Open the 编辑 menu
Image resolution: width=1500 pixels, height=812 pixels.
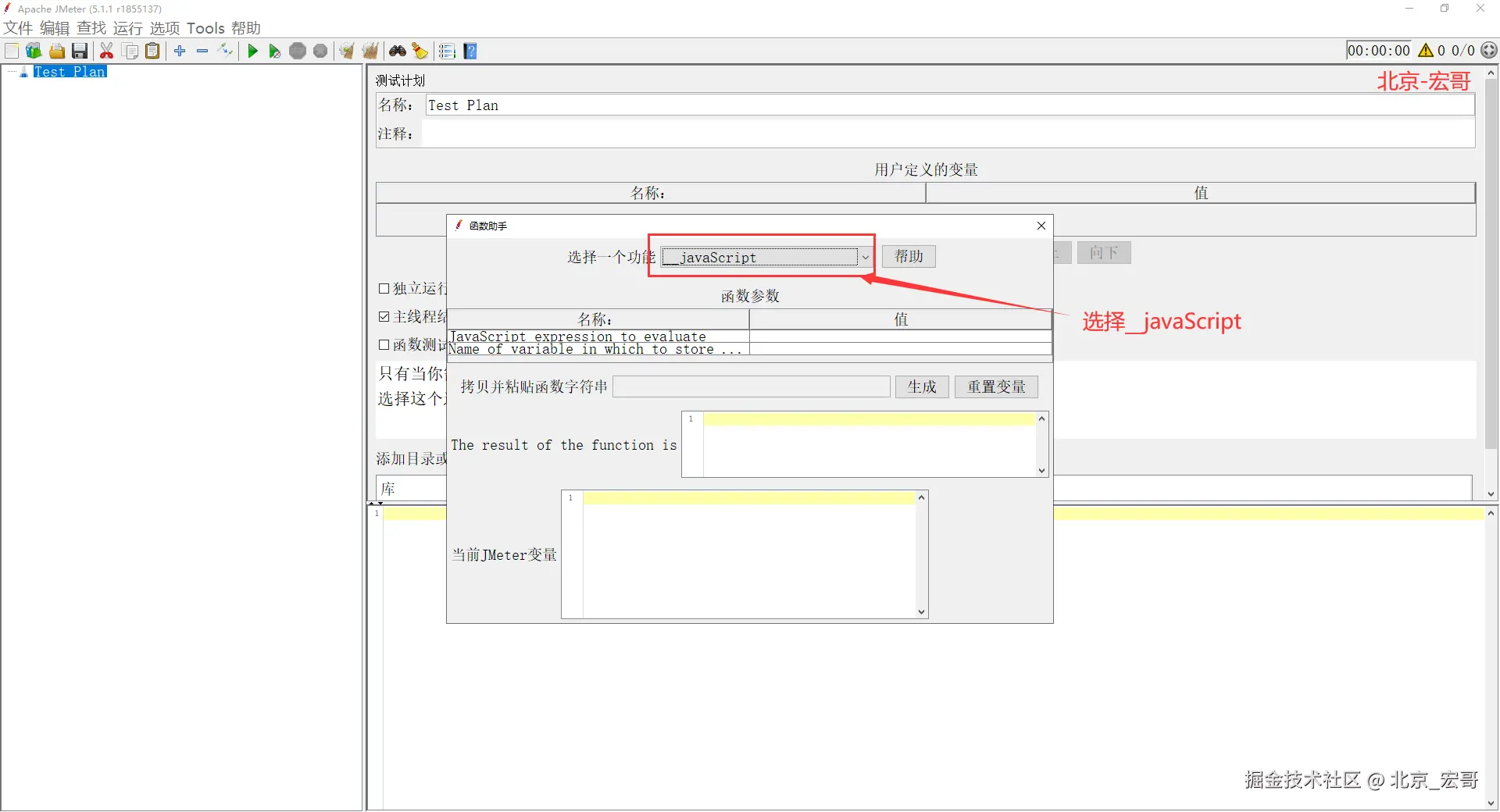[x=55, y=28]
